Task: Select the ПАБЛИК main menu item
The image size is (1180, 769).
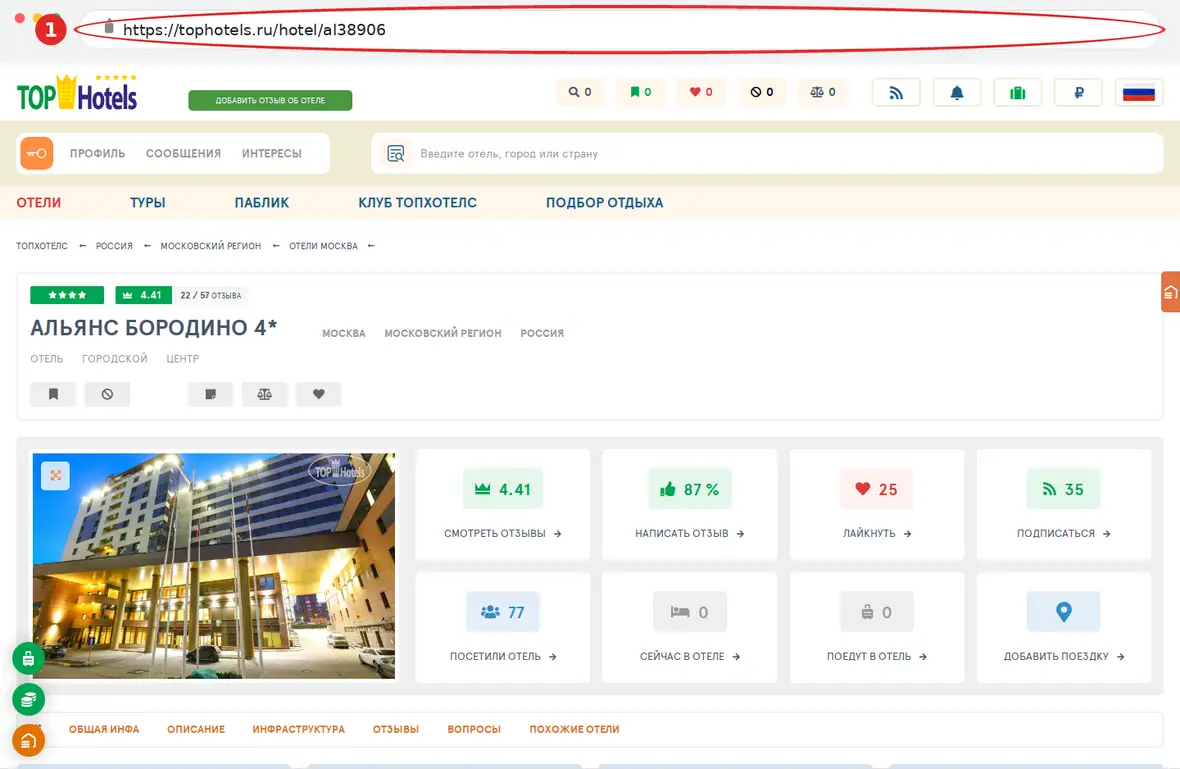Action: click(262, 203)
